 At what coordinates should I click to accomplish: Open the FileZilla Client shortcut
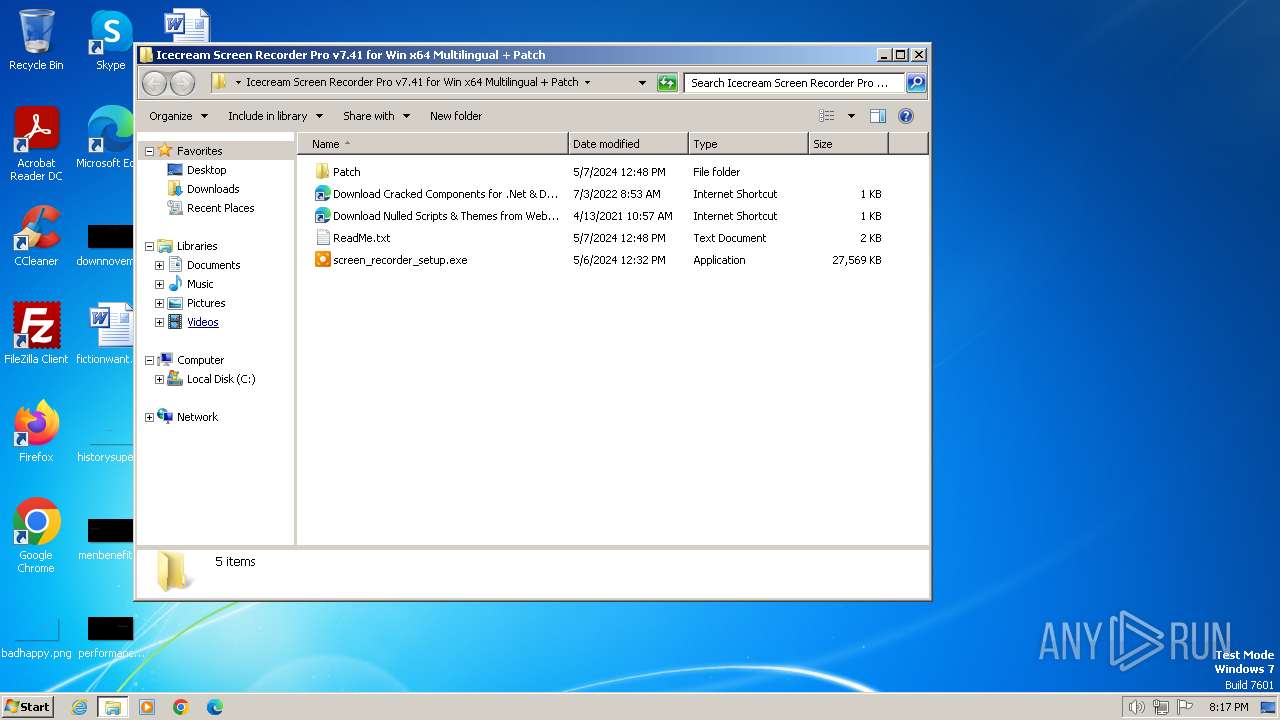(x=36, y=334)
